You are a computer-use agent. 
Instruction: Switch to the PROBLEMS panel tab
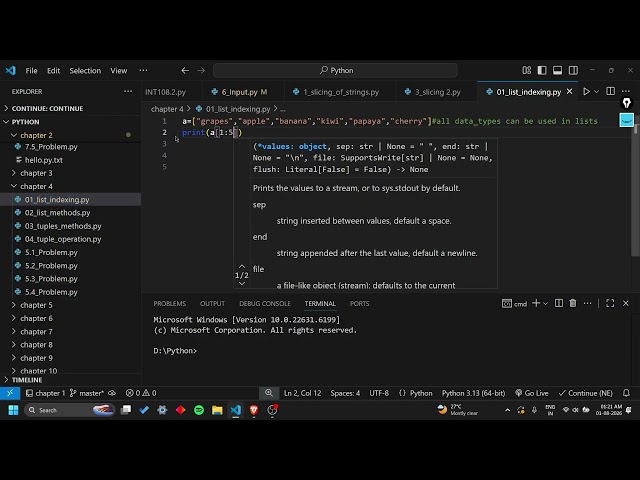(169, 304)
